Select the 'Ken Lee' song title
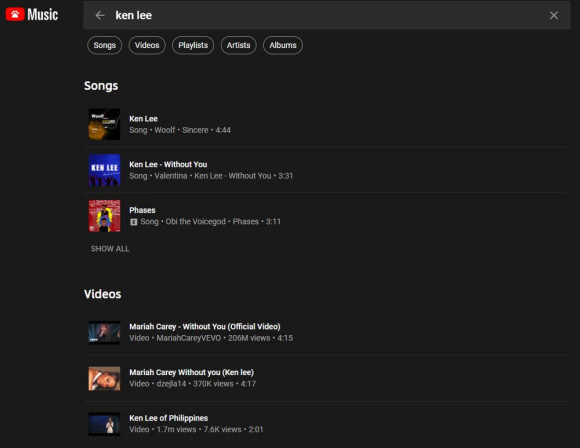The height and width of the screenshot is (448, 580). 144,119
